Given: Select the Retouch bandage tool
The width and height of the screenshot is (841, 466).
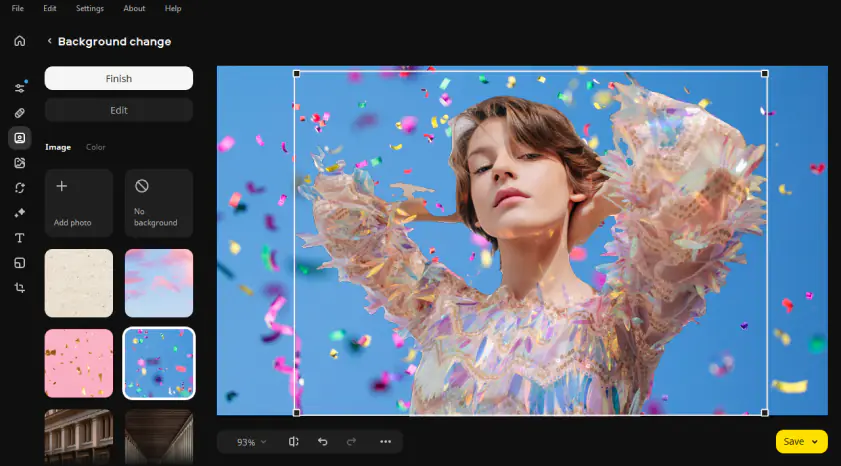Looking at the screenshot, I should pos(20,113).
